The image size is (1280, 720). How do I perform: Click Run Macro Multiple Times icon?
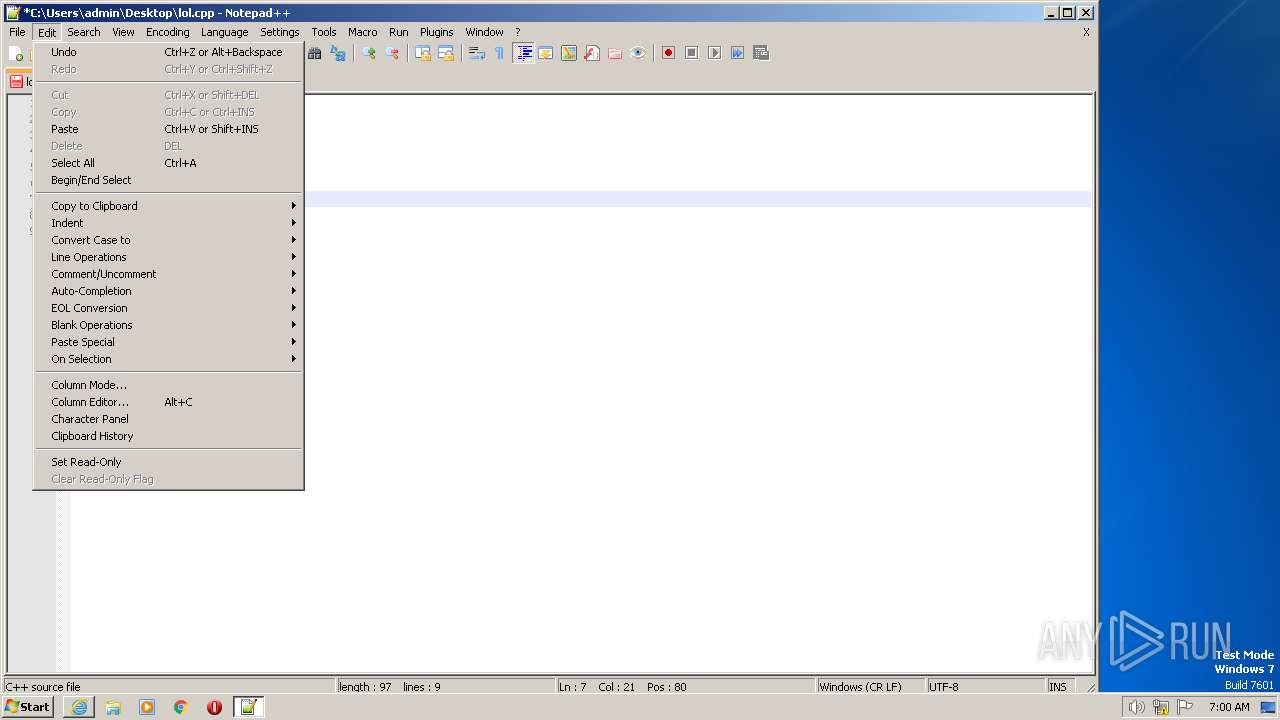click(x=738, y=53)
